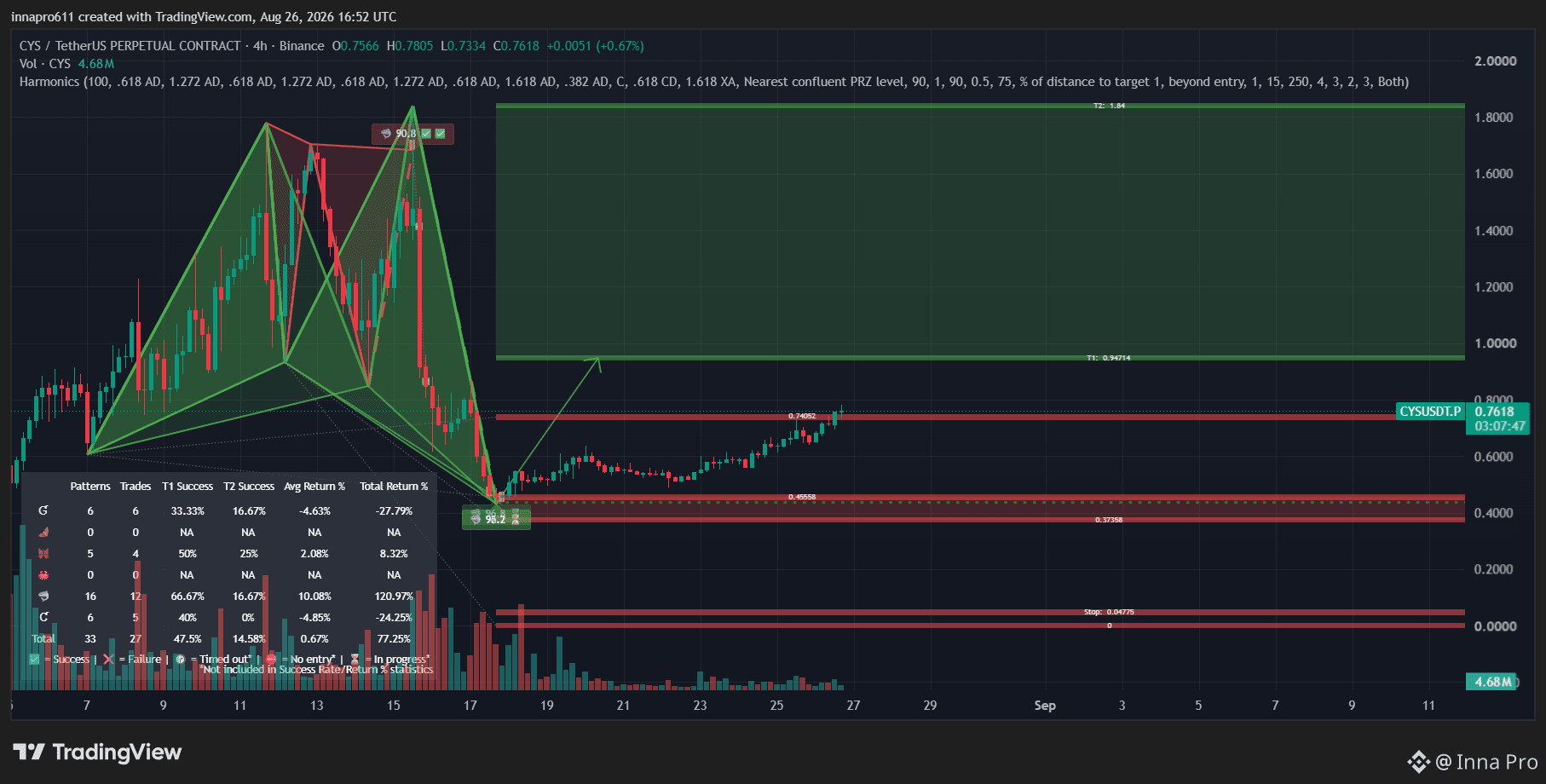1546x784 pixels.
Task: Click the No entry legend icon
Action: coord(271,659)
